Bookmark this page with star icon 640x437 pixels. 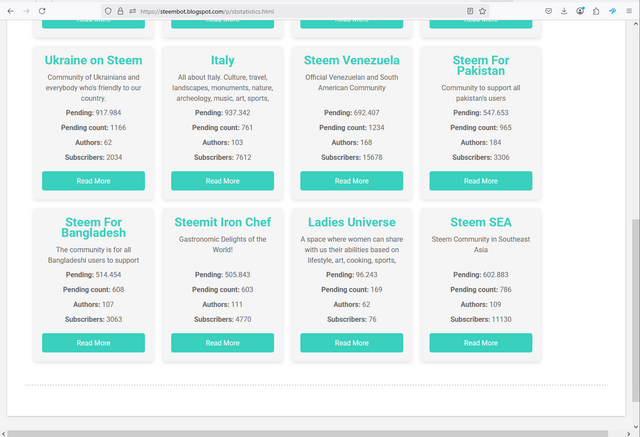click(482, 11)
